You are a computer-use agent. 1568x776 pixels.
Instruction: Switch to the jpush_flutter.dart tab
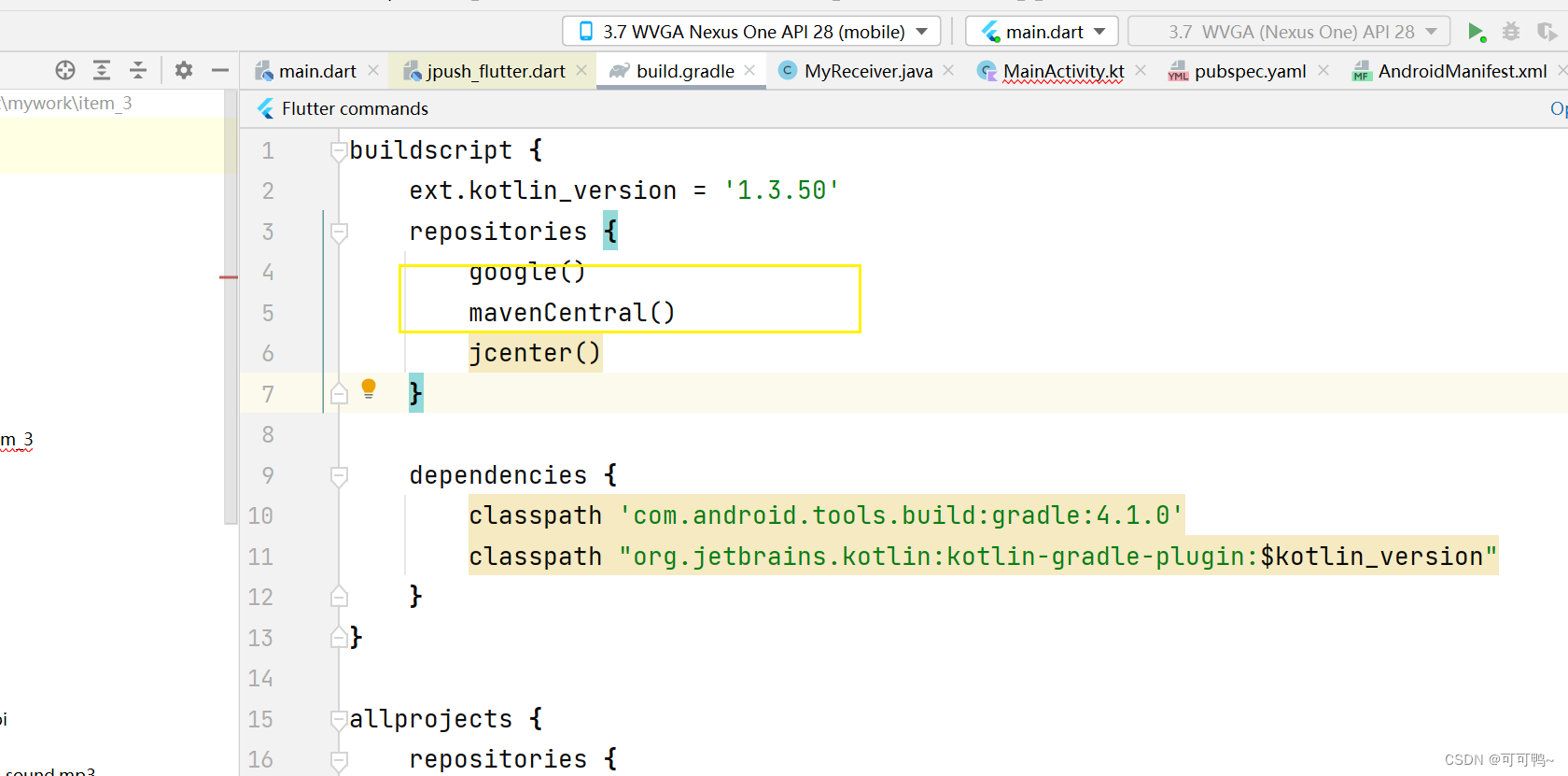(495, 71)
